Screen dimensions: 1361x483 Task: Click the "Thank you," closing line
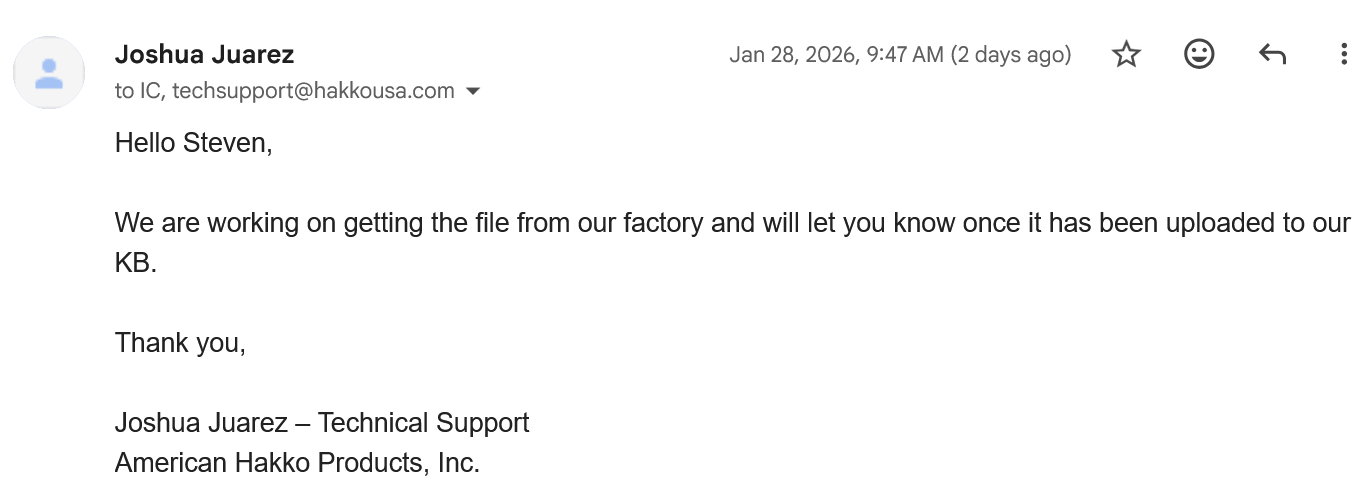click(180, 343)
